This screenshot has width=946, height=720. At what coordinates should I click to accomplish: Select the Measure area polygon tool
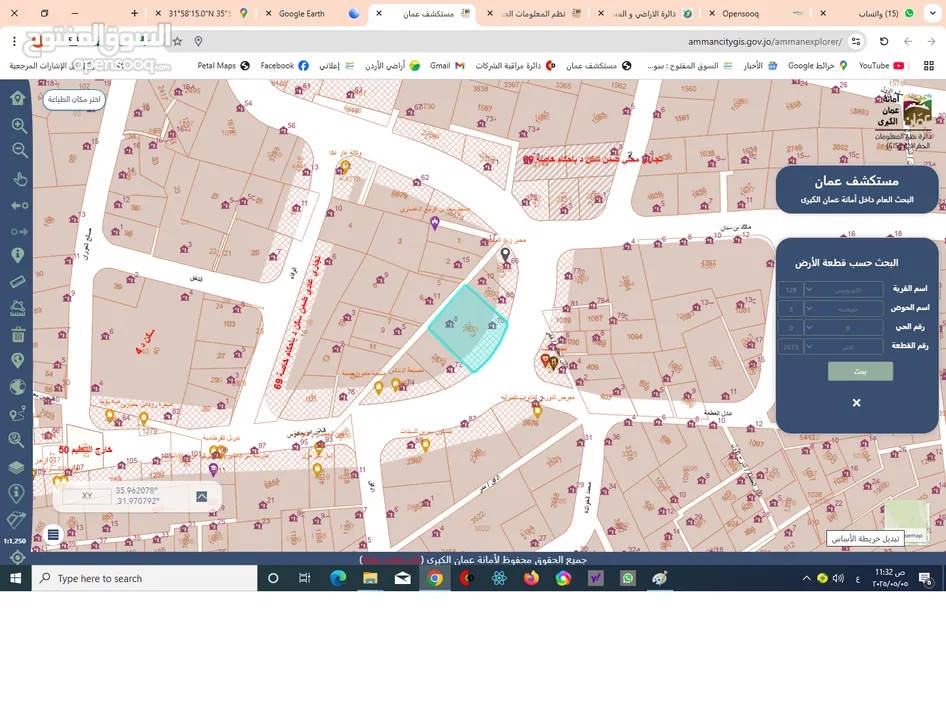[x=17, y=308]
